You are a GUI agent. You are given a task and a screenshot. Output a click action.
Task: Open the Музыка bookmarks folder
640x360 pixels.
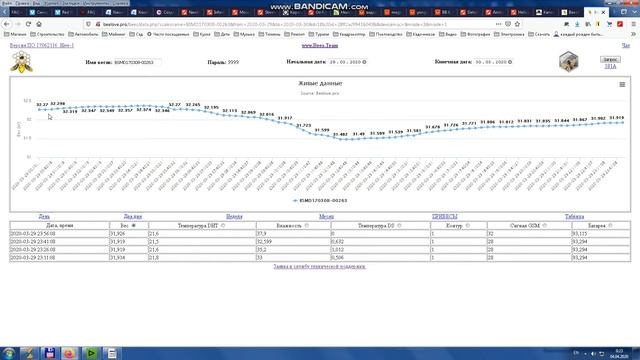(x=244, y=35)
